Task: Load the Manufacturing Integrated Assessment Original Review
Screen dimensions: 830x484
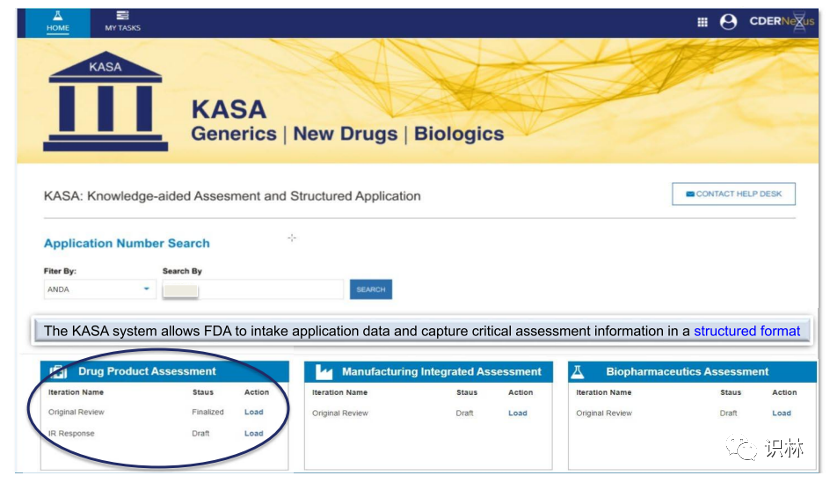Action: click(x=517, y=413)
